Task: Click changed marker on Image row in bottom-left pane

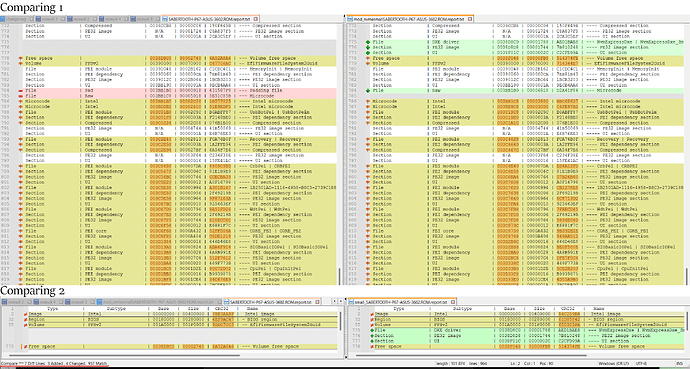Action: pos(26,314)
